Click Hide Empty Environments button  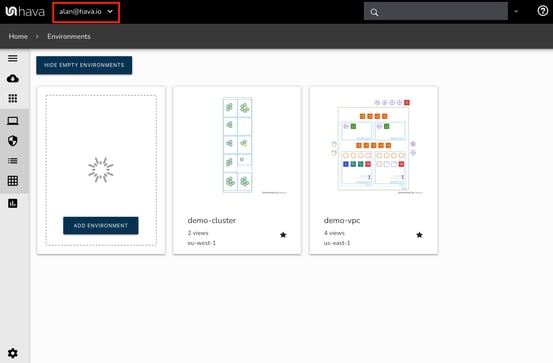pyautogui.click(x=84, y=65)
